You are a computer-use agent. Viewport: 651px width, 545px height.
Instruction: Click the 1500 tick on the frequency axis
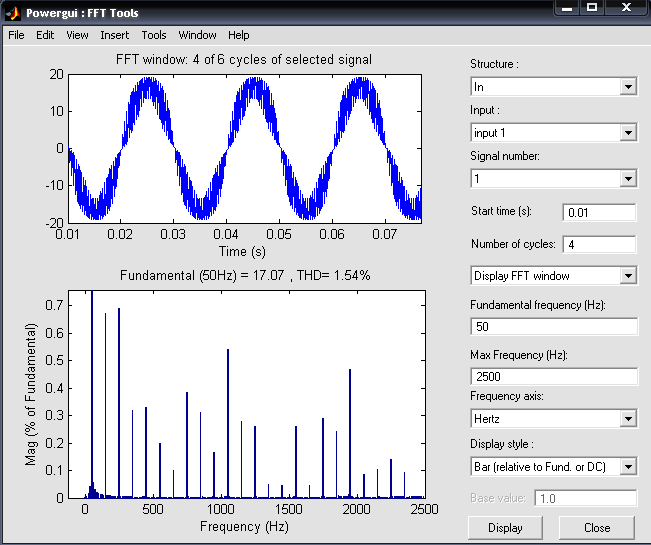pos(289,509)
